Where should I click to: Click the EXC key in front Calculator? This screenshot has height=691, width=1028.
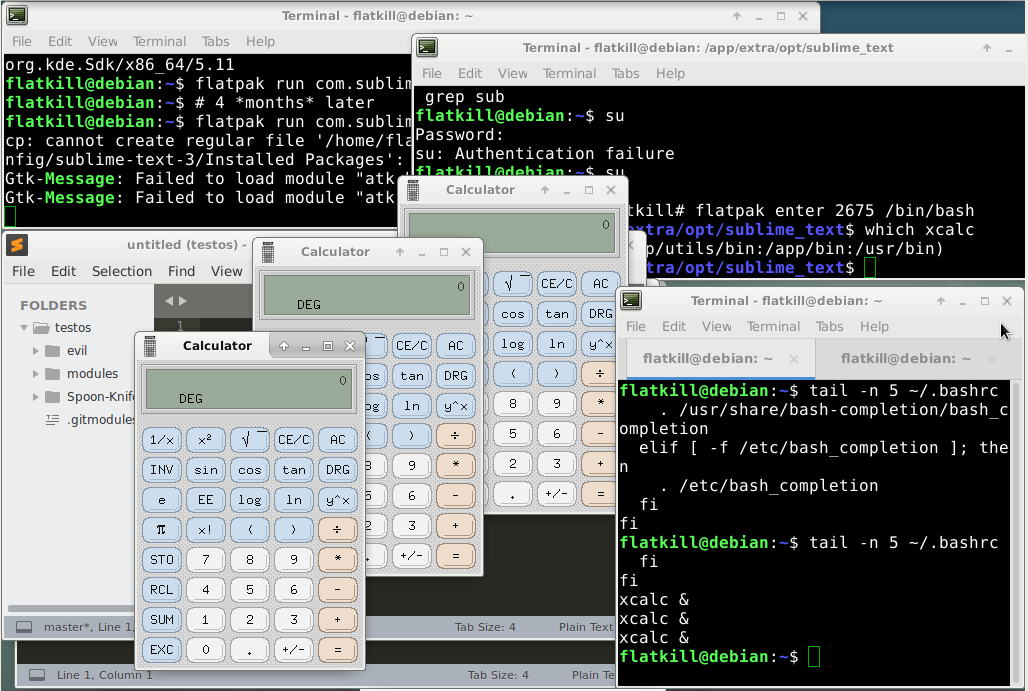(x=161, y=650)
